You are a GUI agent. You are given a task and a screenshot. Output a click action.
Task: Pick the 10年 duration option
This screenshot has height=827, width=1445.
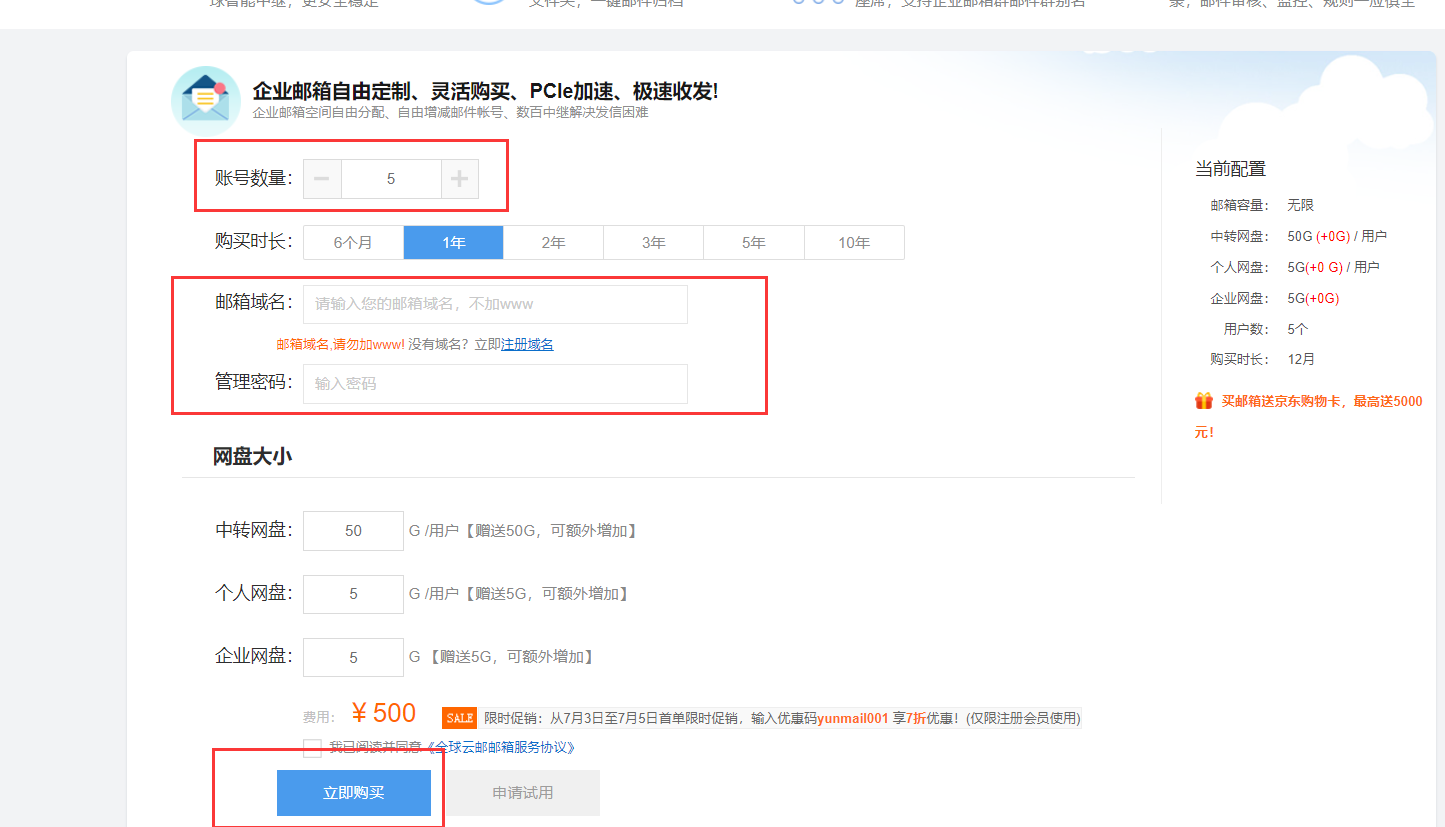tap(854, 243)
